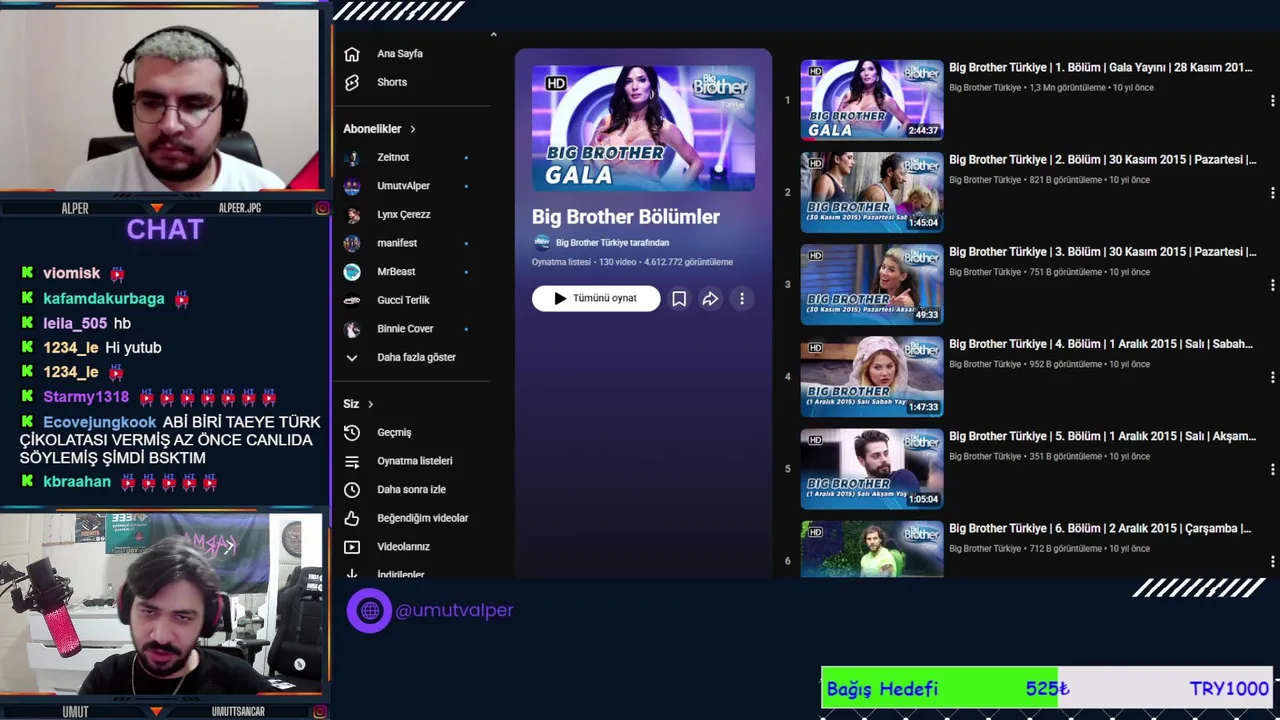Open Big Brother Türkiye tarafından channel link
Screen dimensions: 1280x720
612,242
